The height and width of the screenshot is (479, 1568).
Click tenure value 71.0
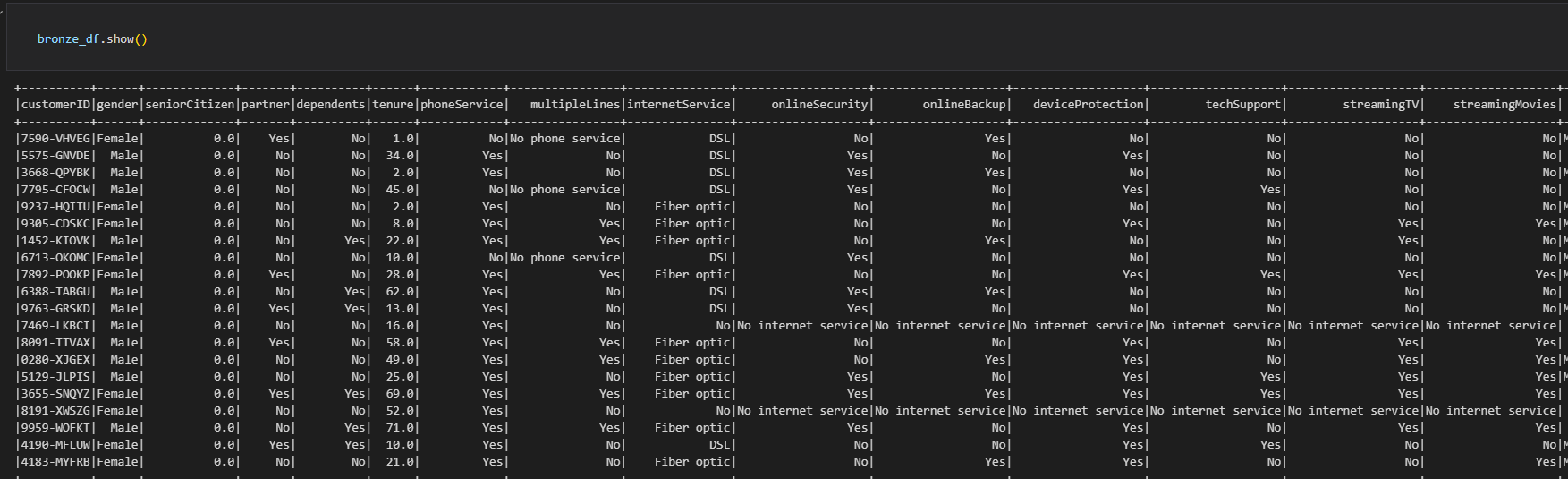401,428
